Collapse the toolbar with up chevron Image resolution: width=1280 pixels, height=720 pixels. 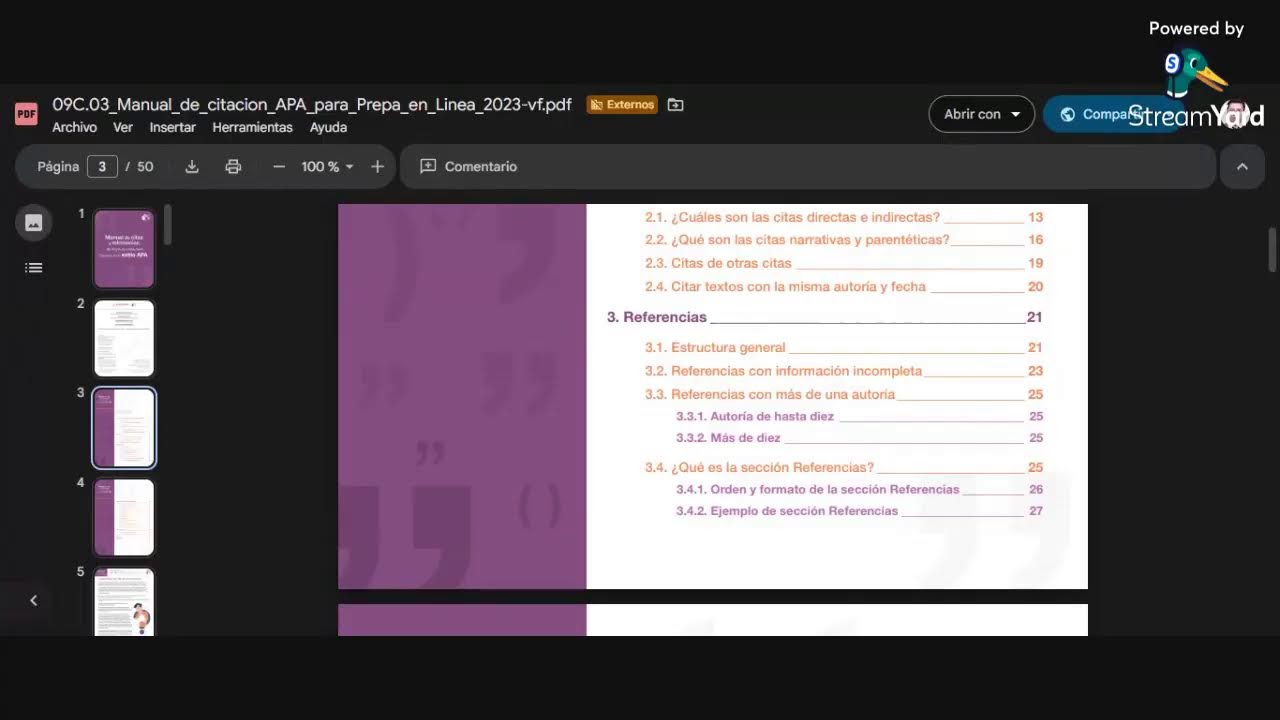click(1242, 167)
